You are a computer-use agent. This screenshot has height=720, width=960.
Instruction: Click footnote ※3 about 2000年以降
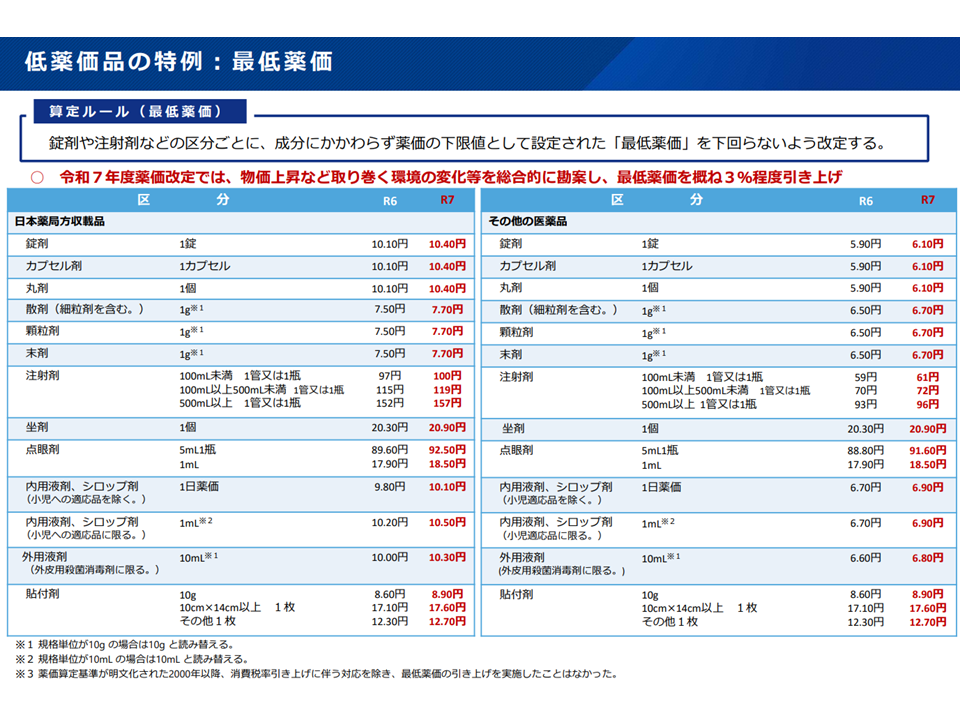(315, 674)
